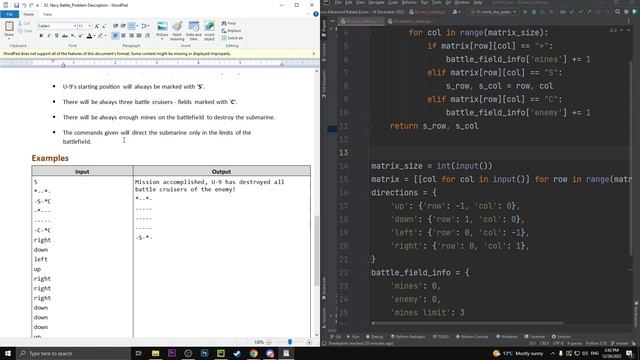Align text right in WordPad

[x=131, y=36]
